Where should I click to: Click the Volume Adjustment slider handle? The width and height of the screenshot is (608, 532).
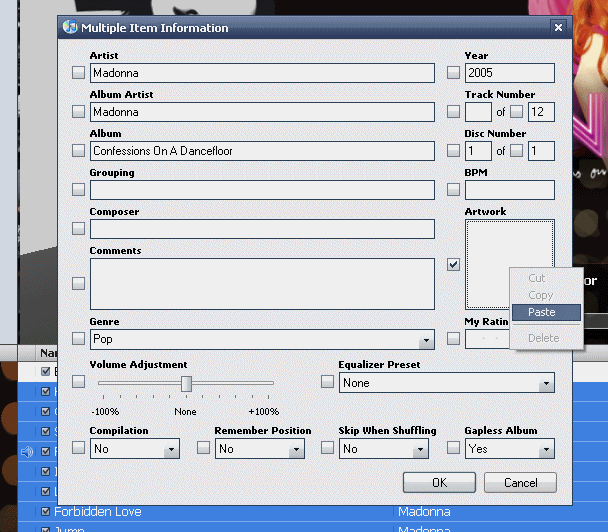pyautogui.click(x=187, y=383)
